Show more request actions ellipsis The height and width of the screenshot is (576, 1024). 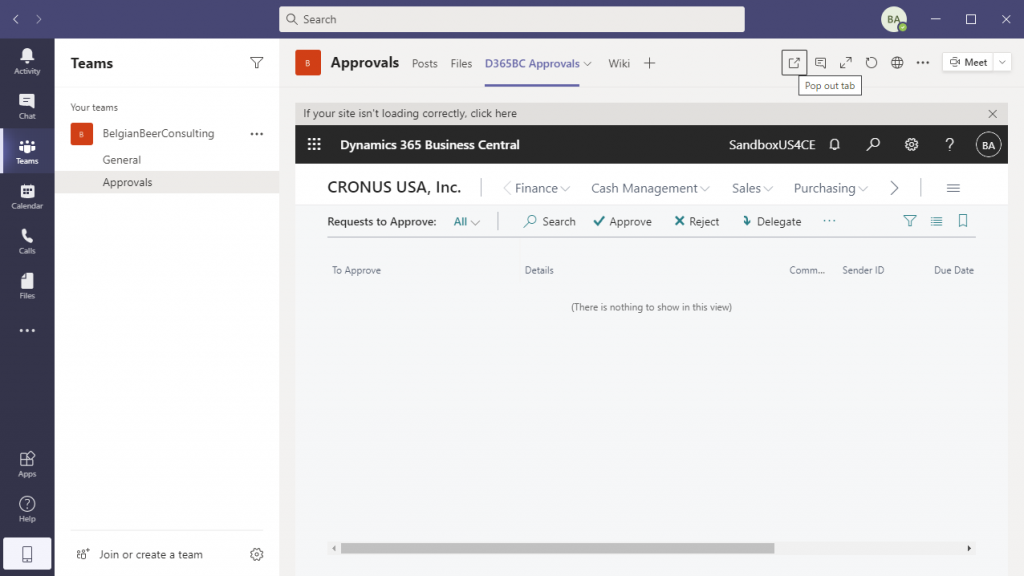pyautogui.click(x=829, y=221)
